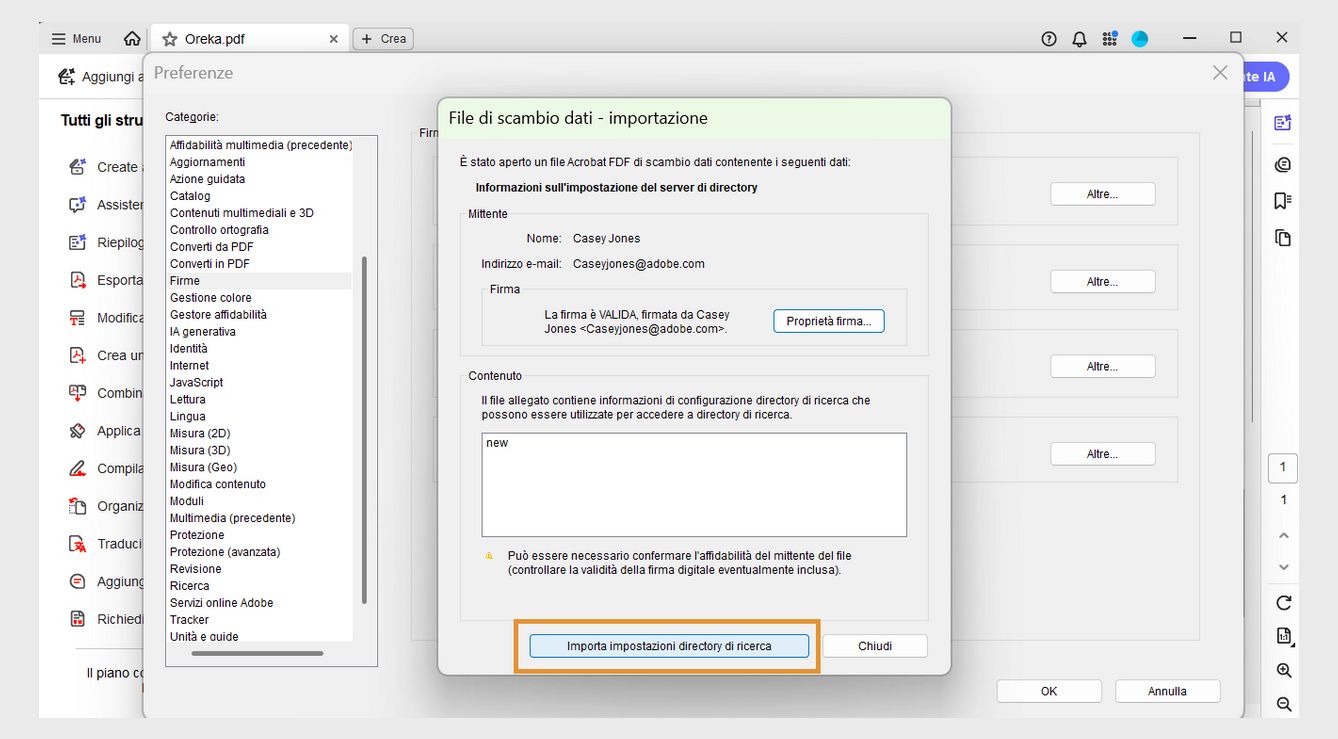The image size is (1338, 739).
Task: Open the comments panel icon in the right rail
Action: (1283, 164)
